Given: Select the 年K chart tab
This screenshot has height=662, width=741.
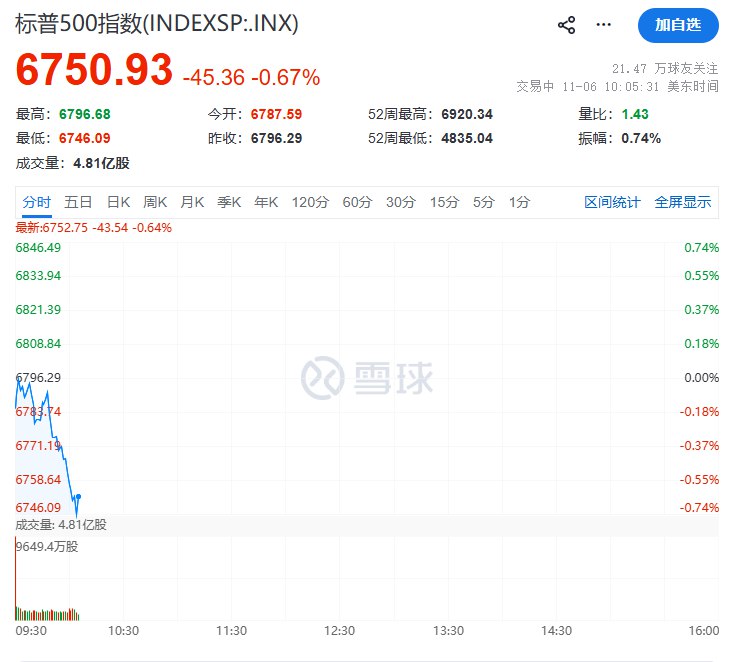Looking at the screenshot, I should click(266, 202).
